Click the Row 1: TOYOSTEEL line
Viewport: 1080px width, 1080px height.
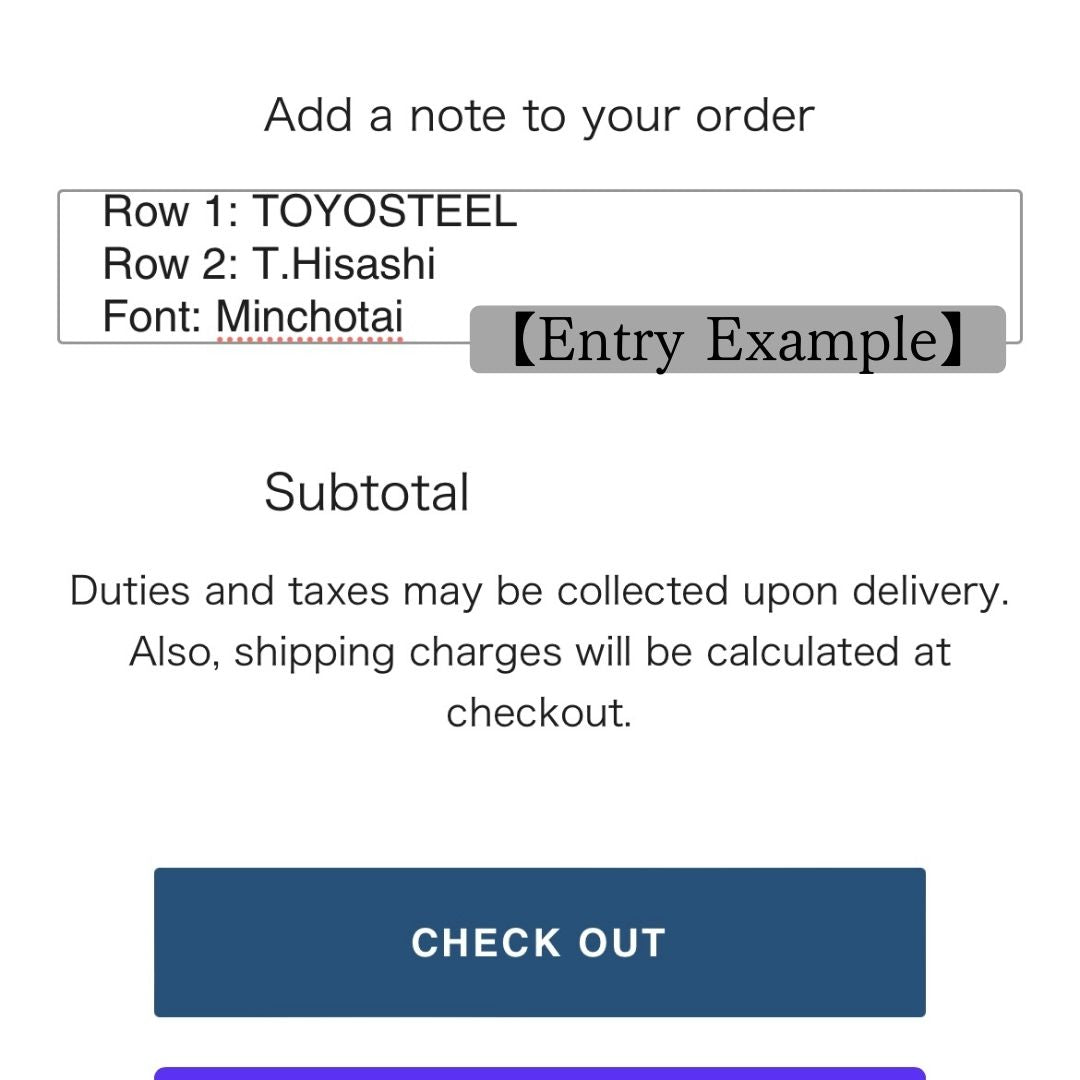(310, 212)
